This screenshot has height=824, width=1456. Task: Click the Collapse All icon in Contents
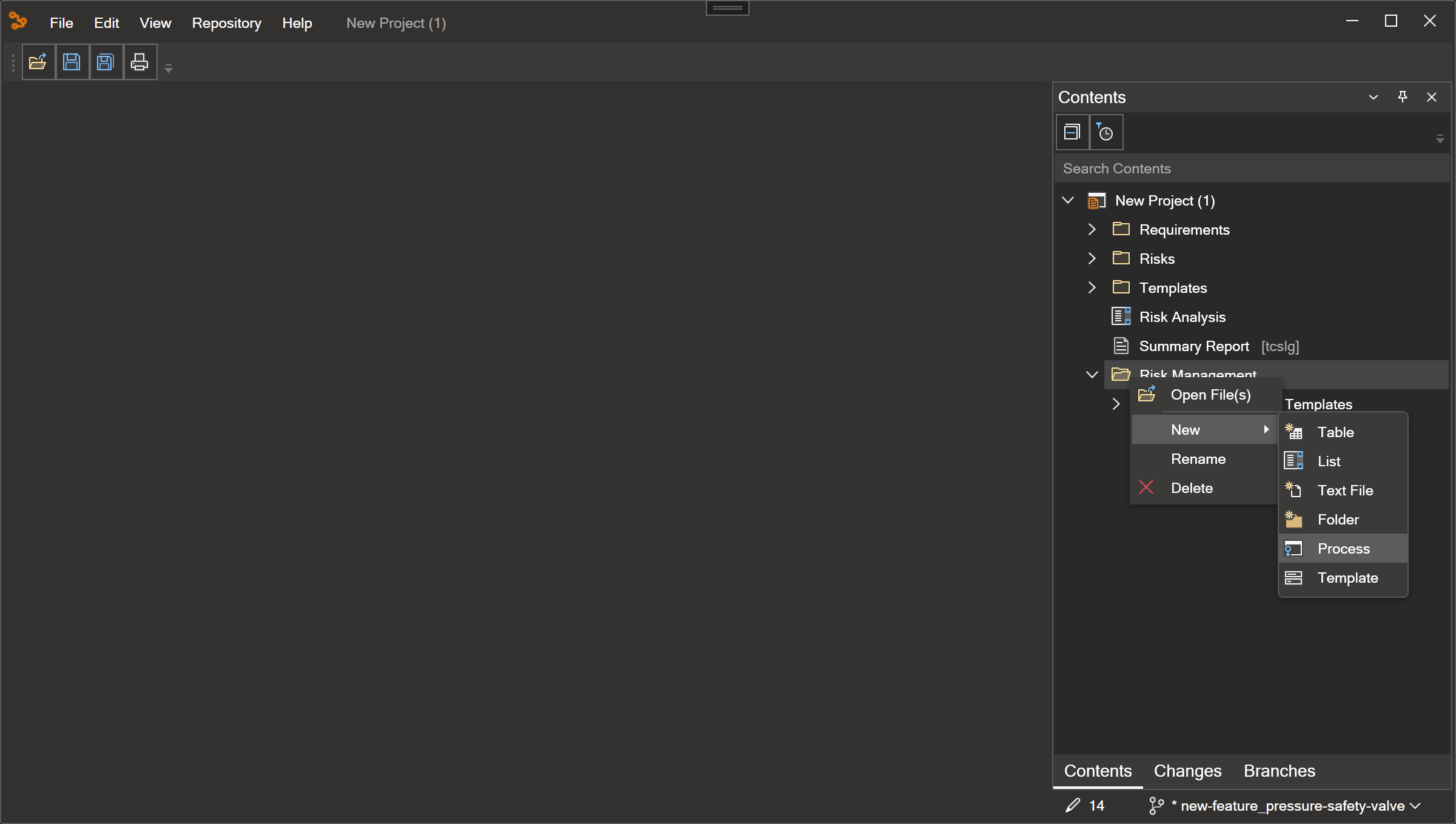tap(1072, 132)
